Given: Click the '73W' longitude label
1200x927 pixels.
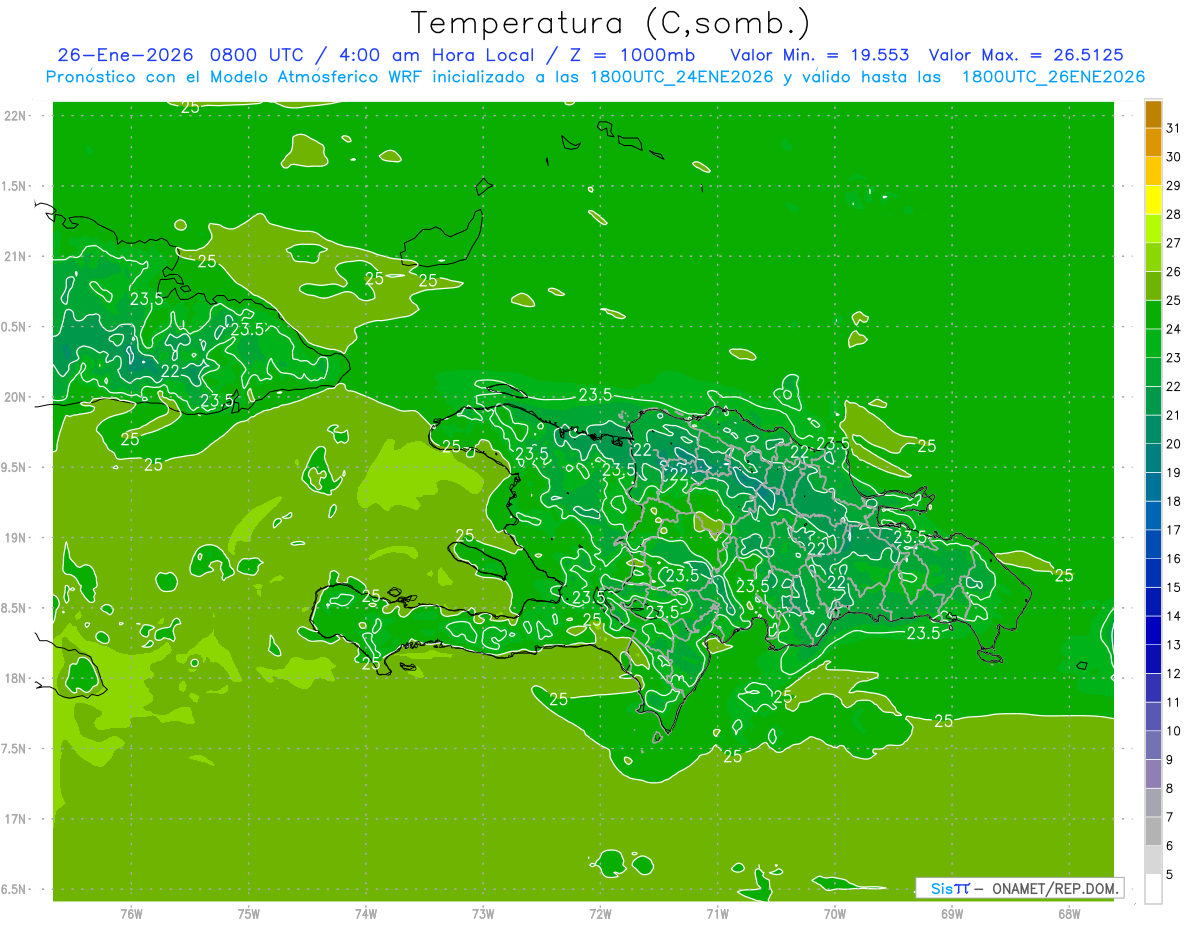Looking at the screenshot, I should (x=483, y=913).
